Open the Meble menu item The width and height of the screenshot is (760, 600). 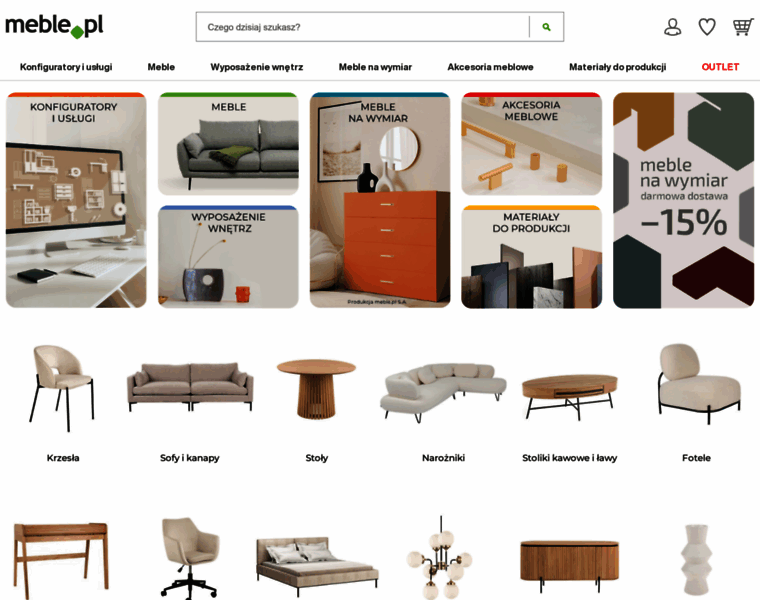tap(161, 67)
